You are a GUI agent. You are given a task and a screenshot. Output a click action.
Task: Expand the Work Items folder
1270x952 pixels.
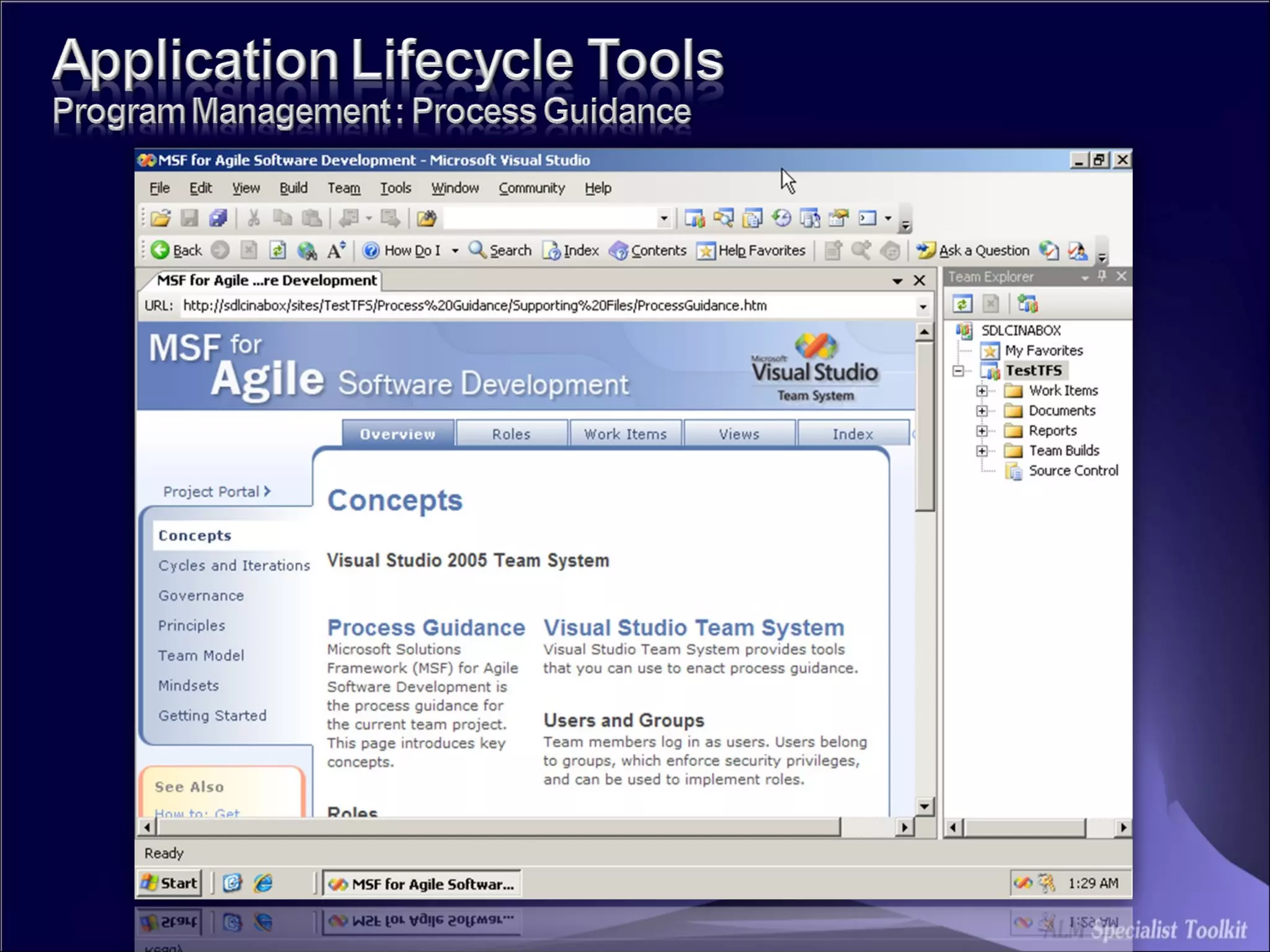982,390
